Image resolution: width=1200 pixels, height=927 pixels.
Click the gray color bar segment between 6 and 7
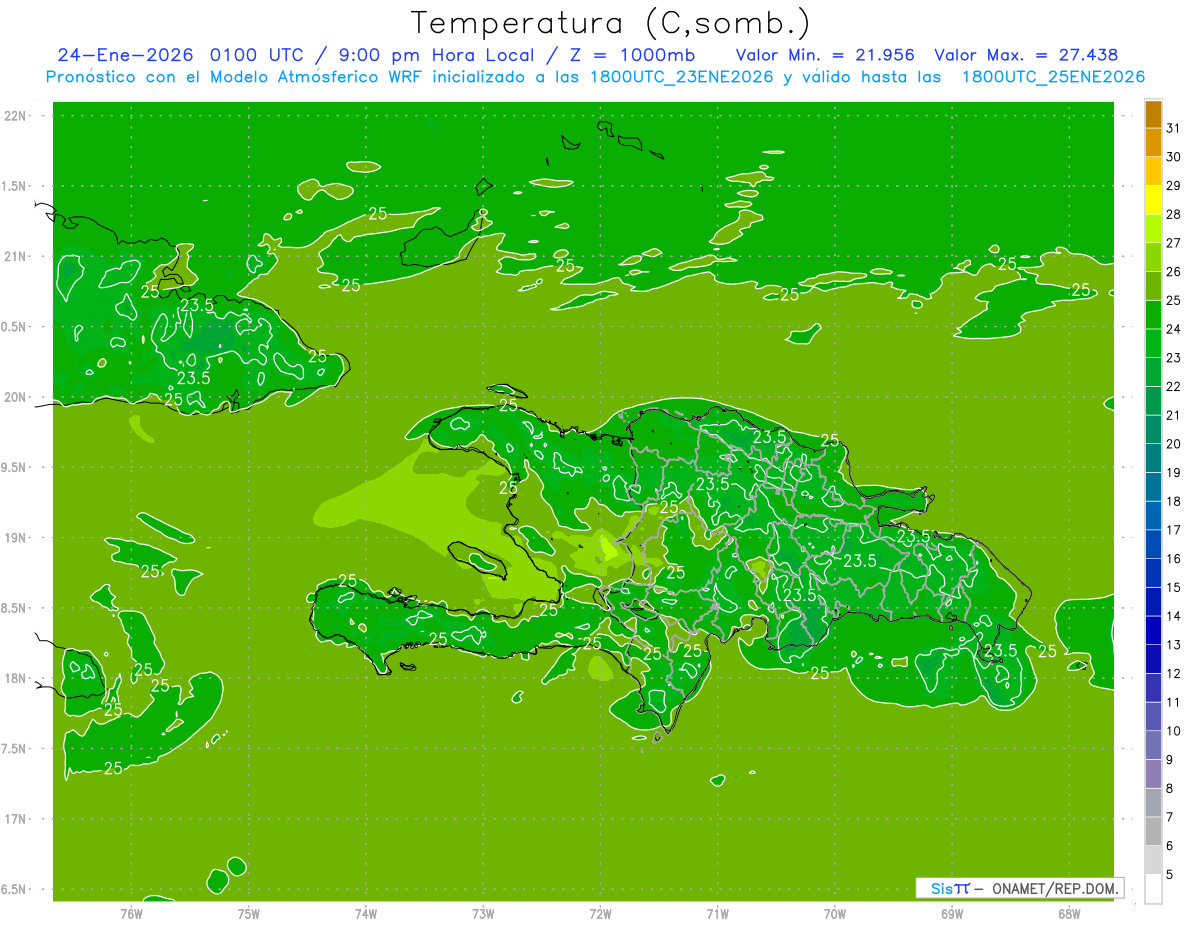(1153, 831)
